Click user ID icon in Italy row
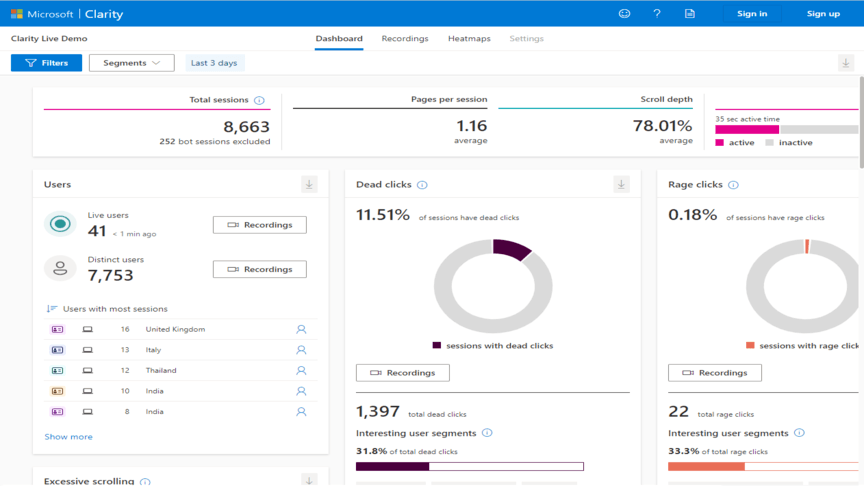This screenshot has width=864, height=486. (57, 350)
